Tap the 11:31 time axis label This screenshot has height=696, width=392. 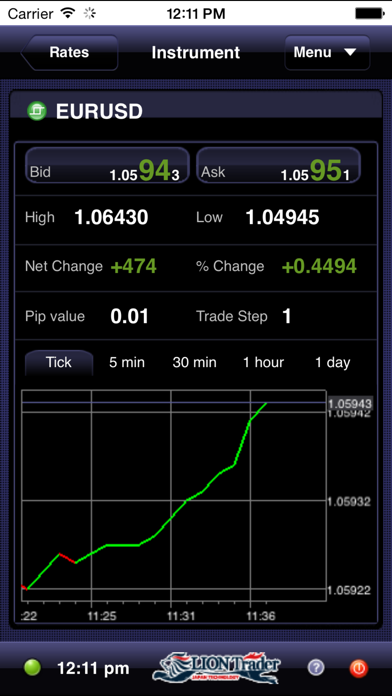point(181,616)
